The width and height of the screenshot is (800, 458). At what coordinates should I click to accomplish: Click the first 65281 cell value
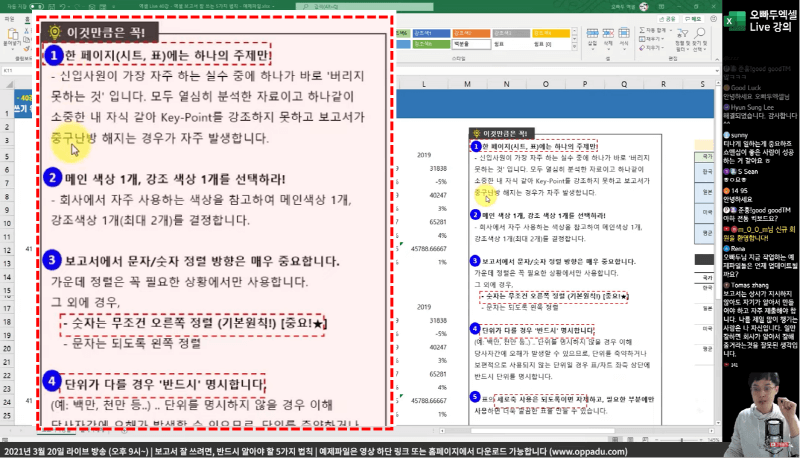pyautogui.click(x=438, y=222)
